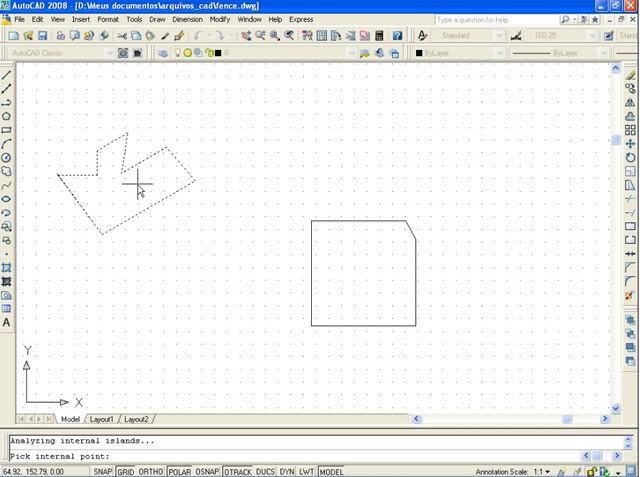Click the Type a question for help field
Viewport: 640px width, 477px height.
pyautogui.click(x=496, y=20)
